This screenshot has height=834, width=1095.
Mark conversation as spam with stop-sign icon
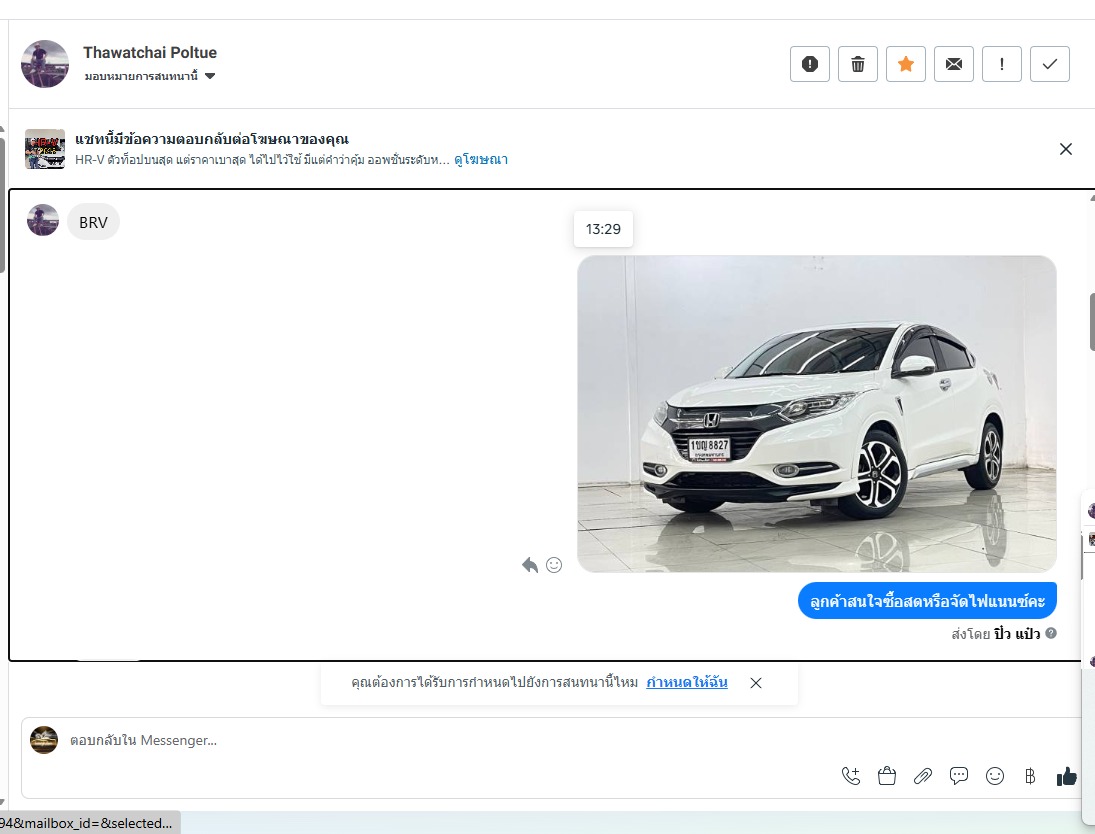tap(810, 64)
